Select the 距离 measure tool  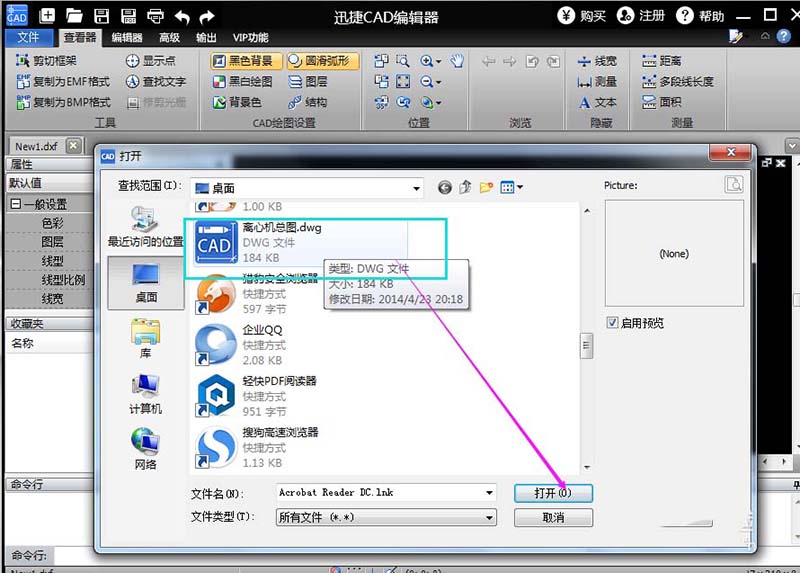[662, 61]
